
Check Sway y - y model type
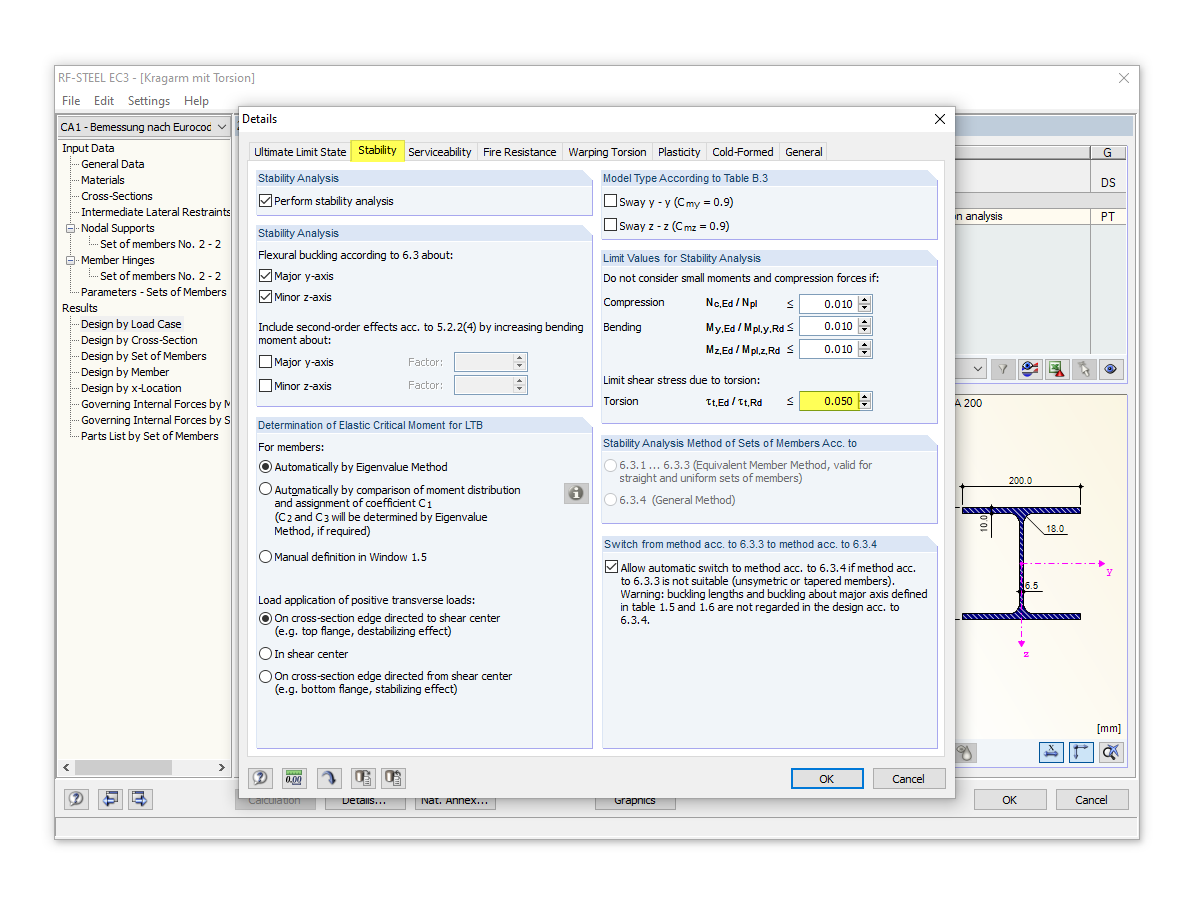(x=611, y=201)
